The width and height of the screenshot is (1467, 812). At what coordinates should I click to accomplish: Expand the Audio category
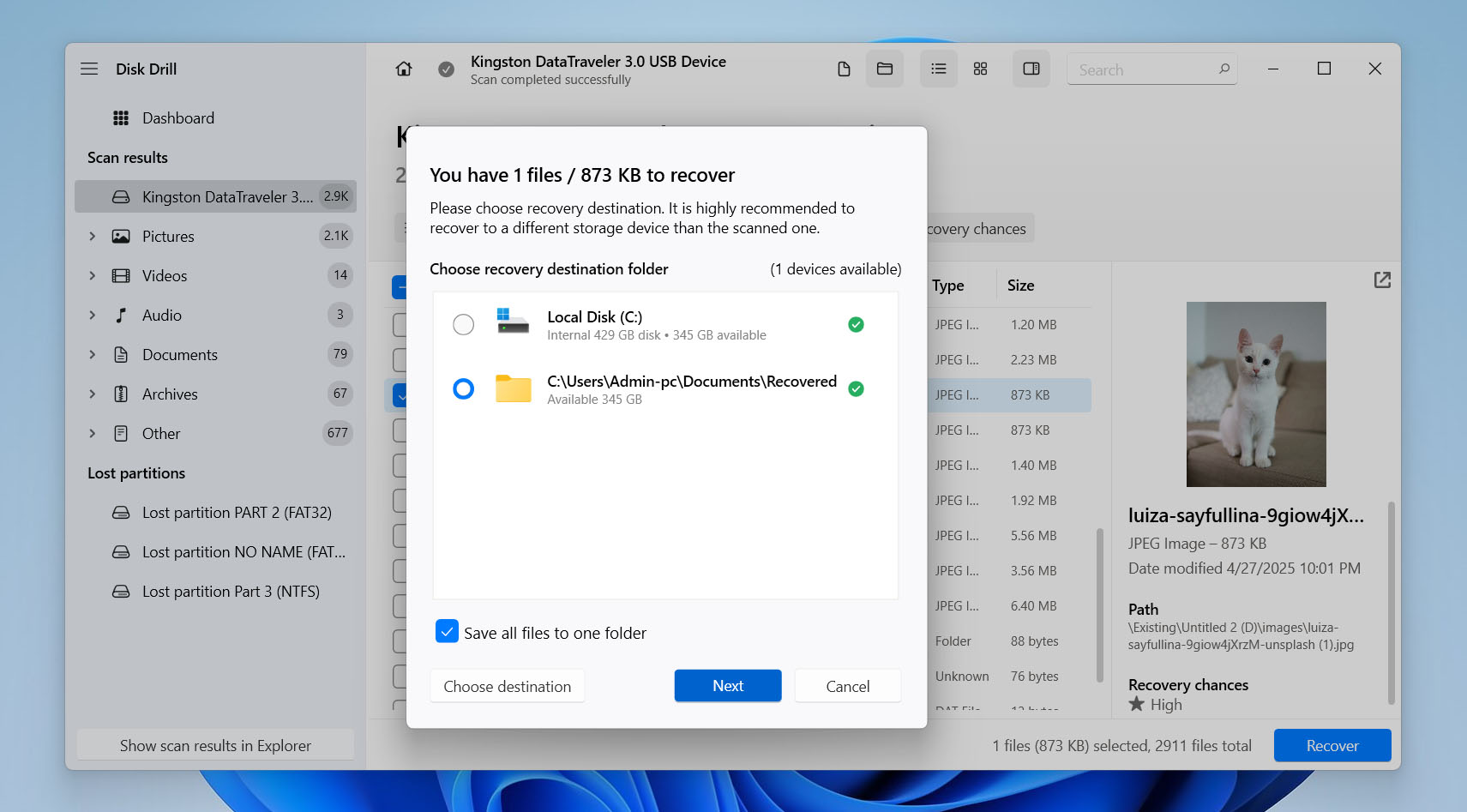pyautogui.click(x=93, y=316)
